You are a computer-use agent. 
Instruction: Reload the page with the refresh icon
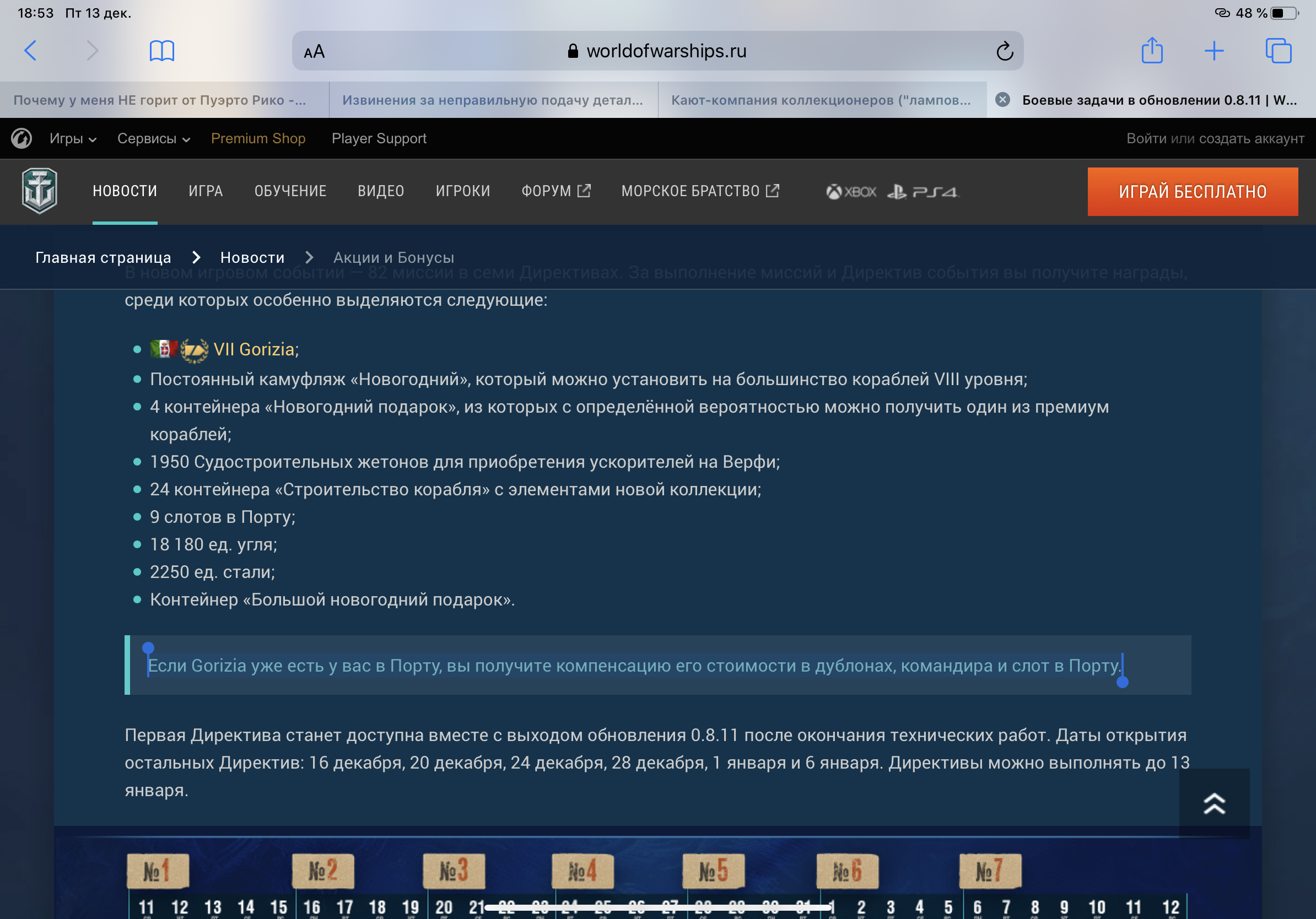1004,51
